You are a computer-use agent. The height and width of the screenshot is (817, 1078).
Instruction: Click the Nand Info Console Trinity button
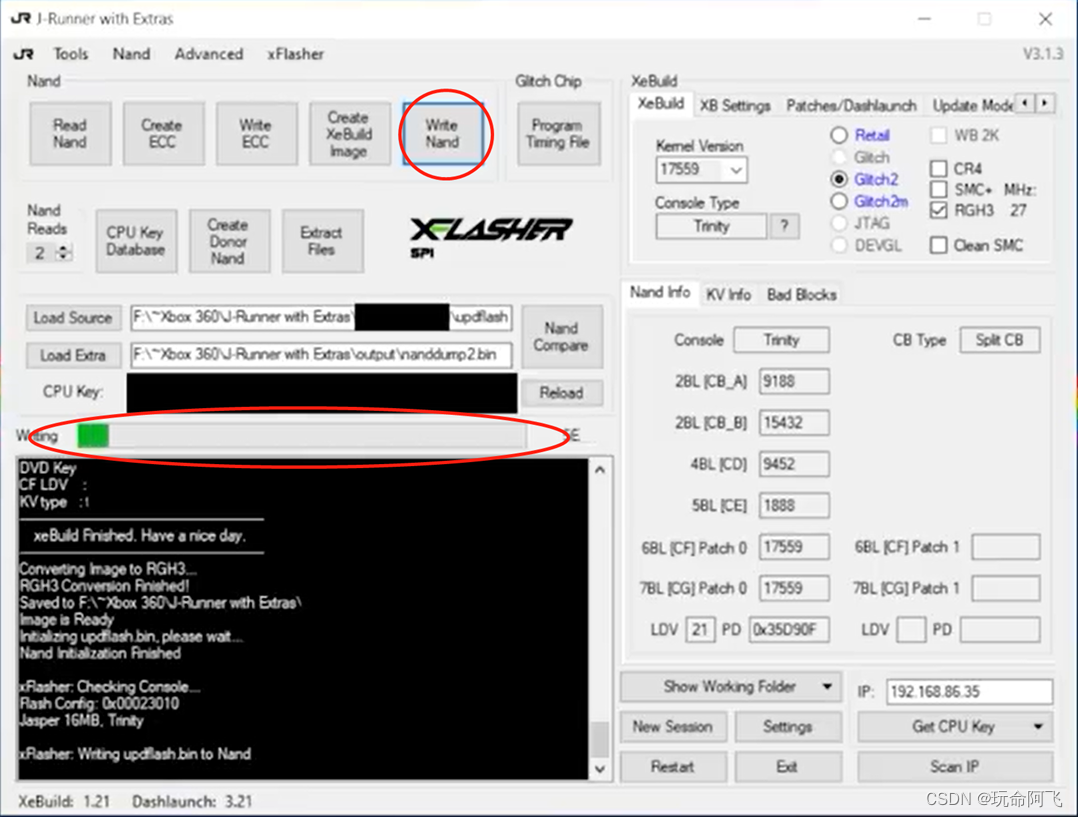coord(782,340)
